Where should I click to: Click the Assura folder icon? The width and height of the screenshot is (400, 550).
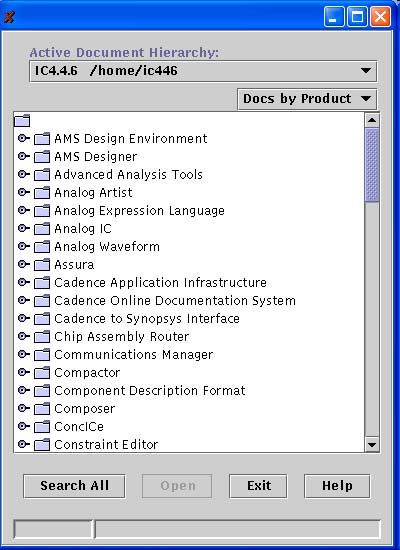pyautogui.click(x=42, y=264)
